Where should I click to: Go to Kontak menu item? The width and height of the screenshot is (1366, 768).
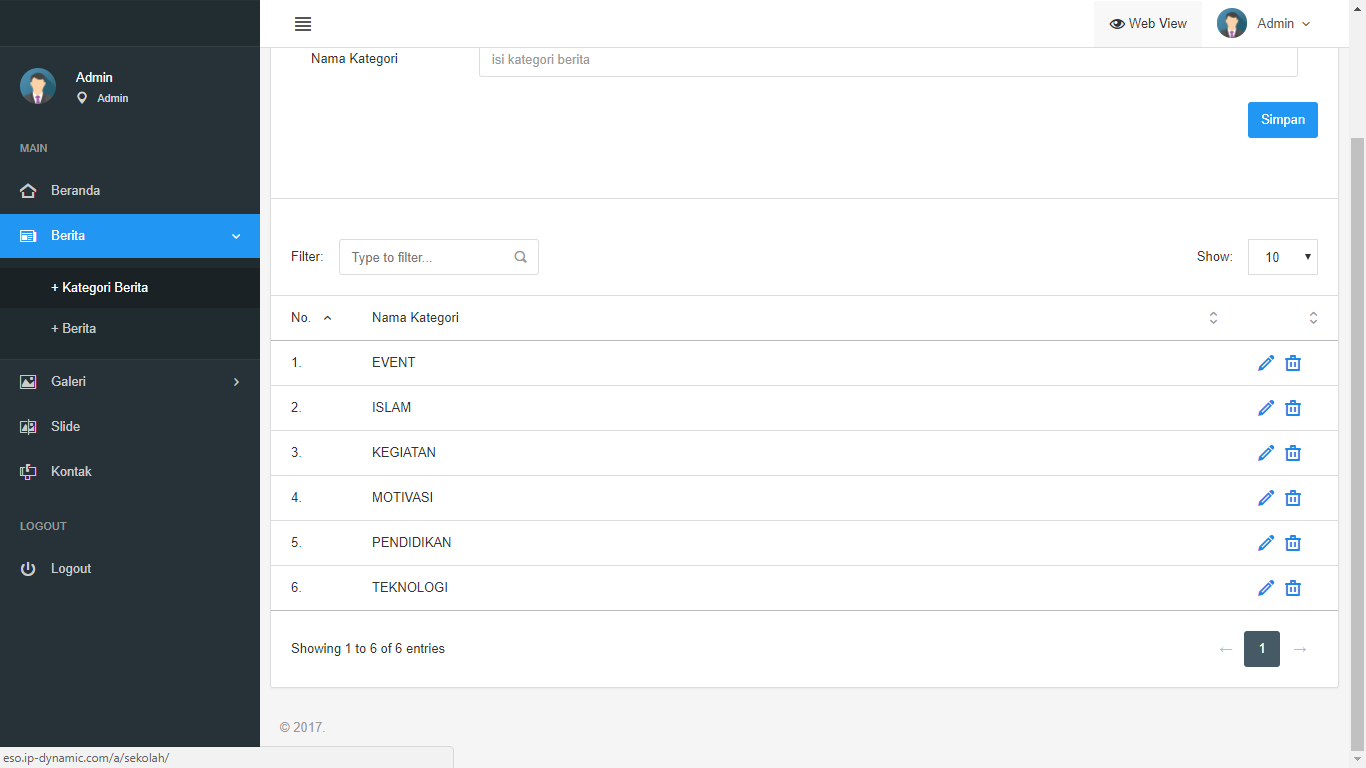click(x=71, y=471)
